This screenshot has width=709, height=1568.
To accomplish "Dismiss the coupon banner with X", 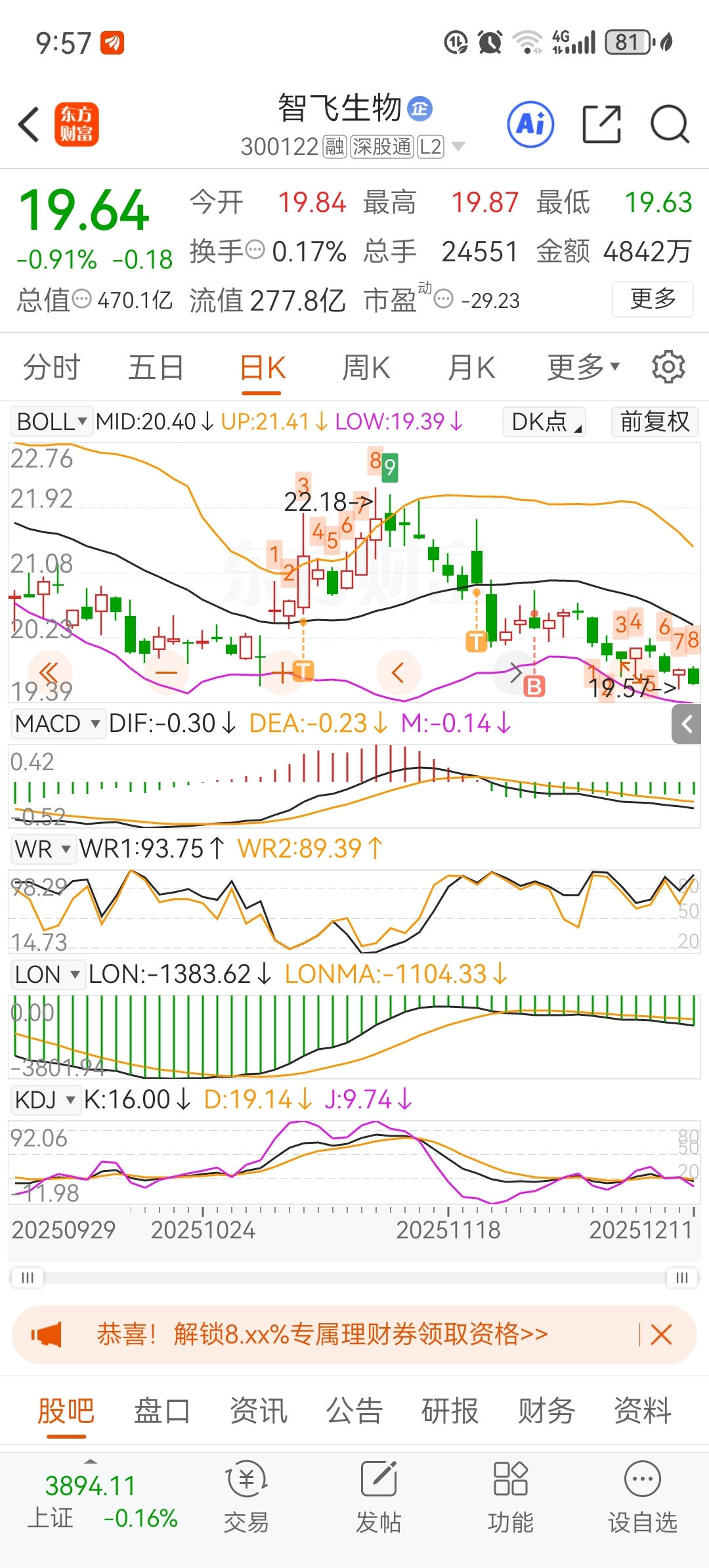I will point(661,1335).
